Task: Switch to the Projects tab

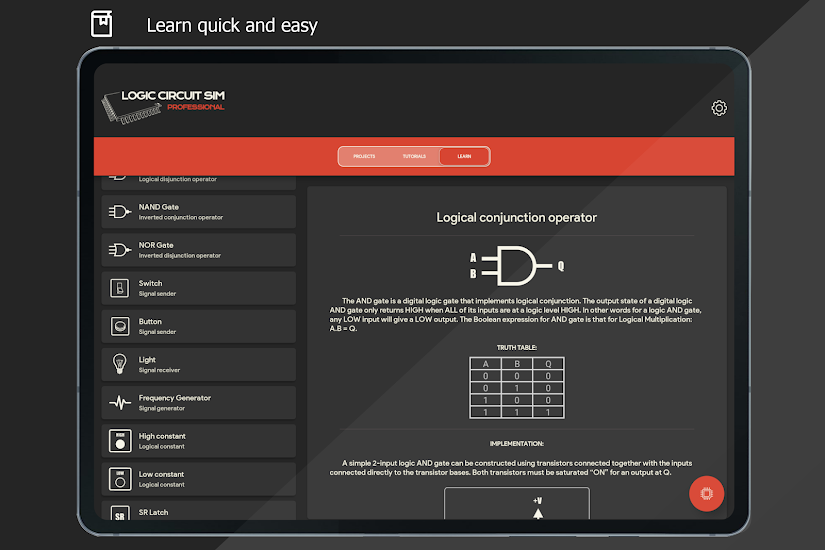Action: point(364,157)
